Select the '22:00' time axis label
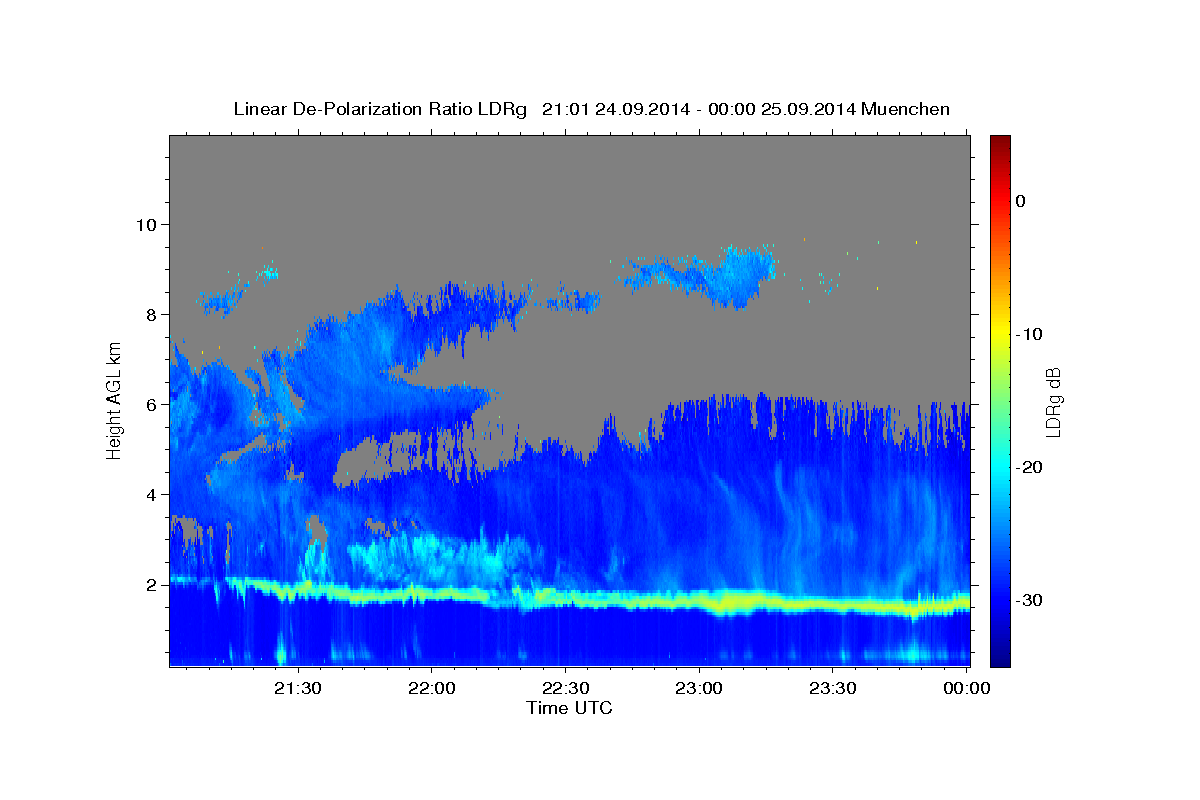Image resolution: width=1200 pixels, height=800 pixels. 432,688
